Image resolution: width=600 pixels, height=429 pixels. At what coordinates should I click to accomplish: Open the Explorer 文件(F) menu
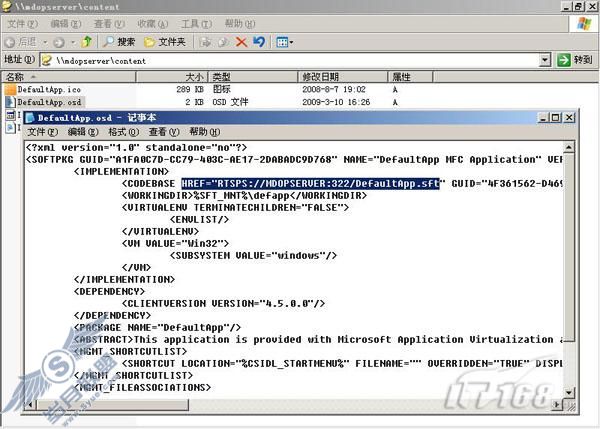(x=22, y=24)
